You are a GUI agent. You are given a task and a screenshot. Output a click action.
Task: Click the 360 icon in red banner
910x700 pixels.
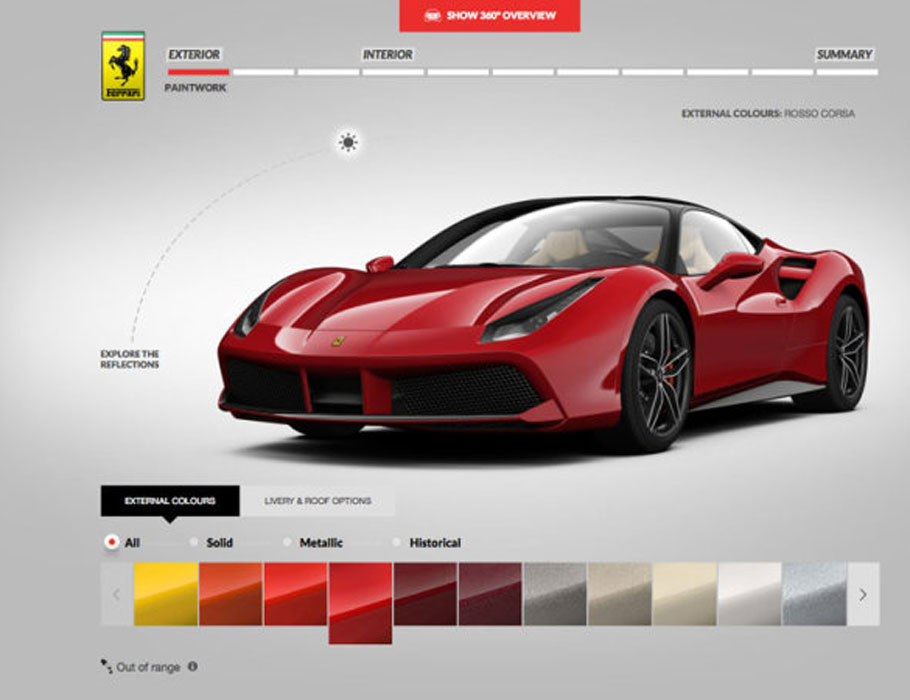pos(432,15)
